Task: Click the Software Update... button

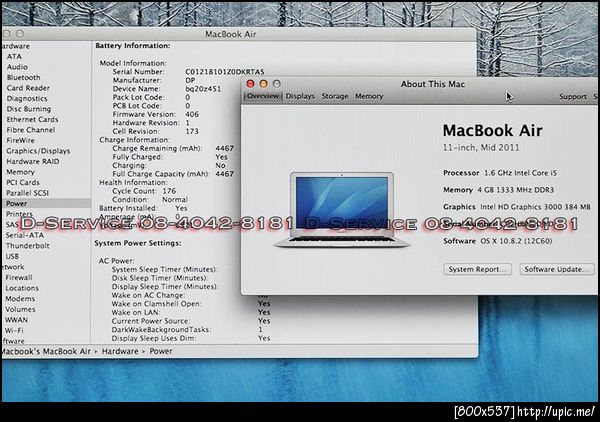Action: pyautogui.click(x=557, y=269)
